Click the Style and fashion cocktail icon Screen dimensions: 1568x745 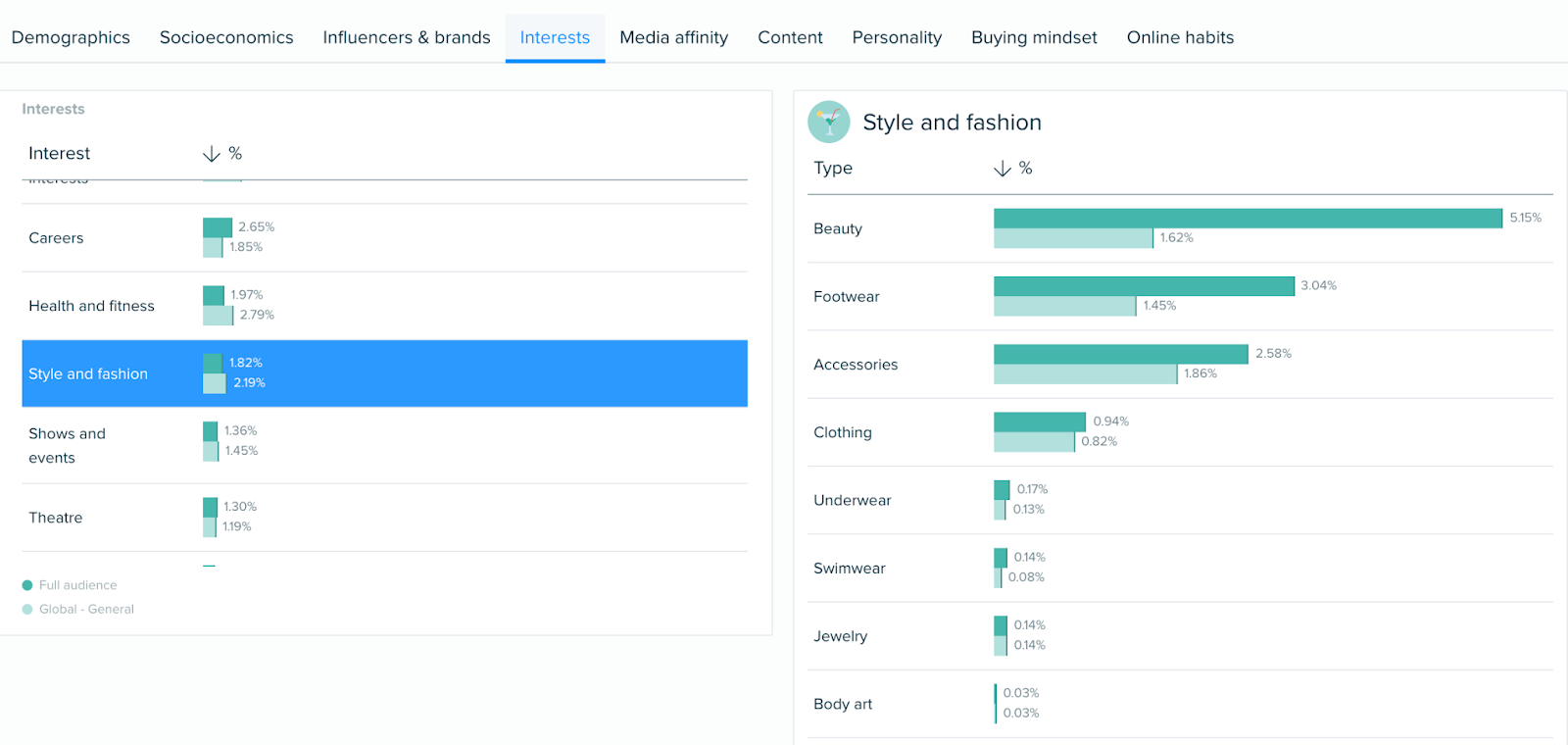click(x=829, y=122)
